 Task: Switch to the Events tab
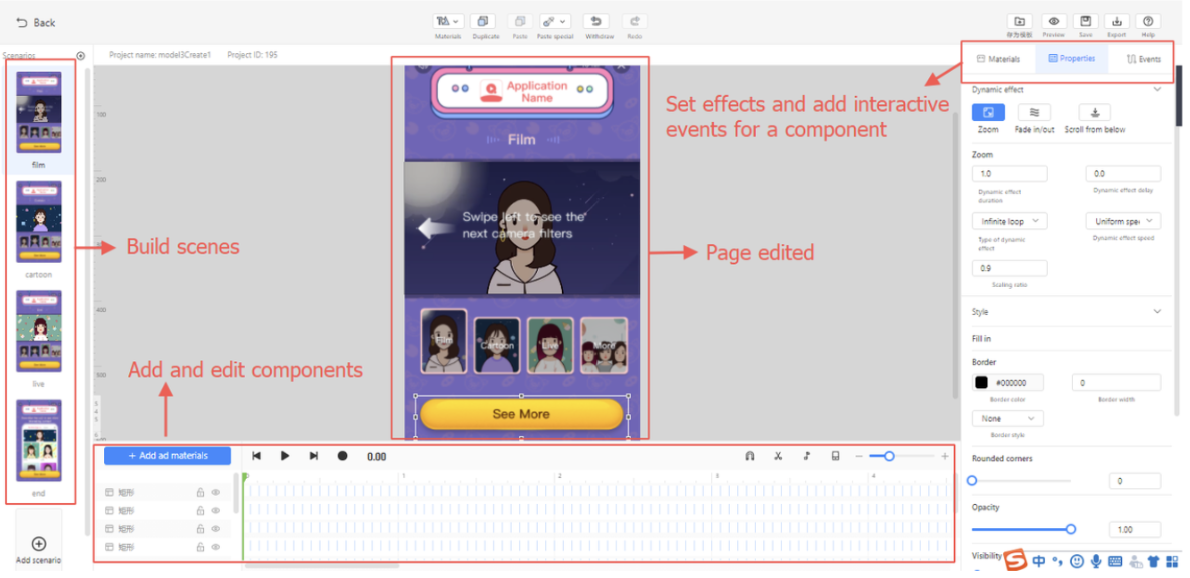pyautogui.click(x=1144, y=58)
